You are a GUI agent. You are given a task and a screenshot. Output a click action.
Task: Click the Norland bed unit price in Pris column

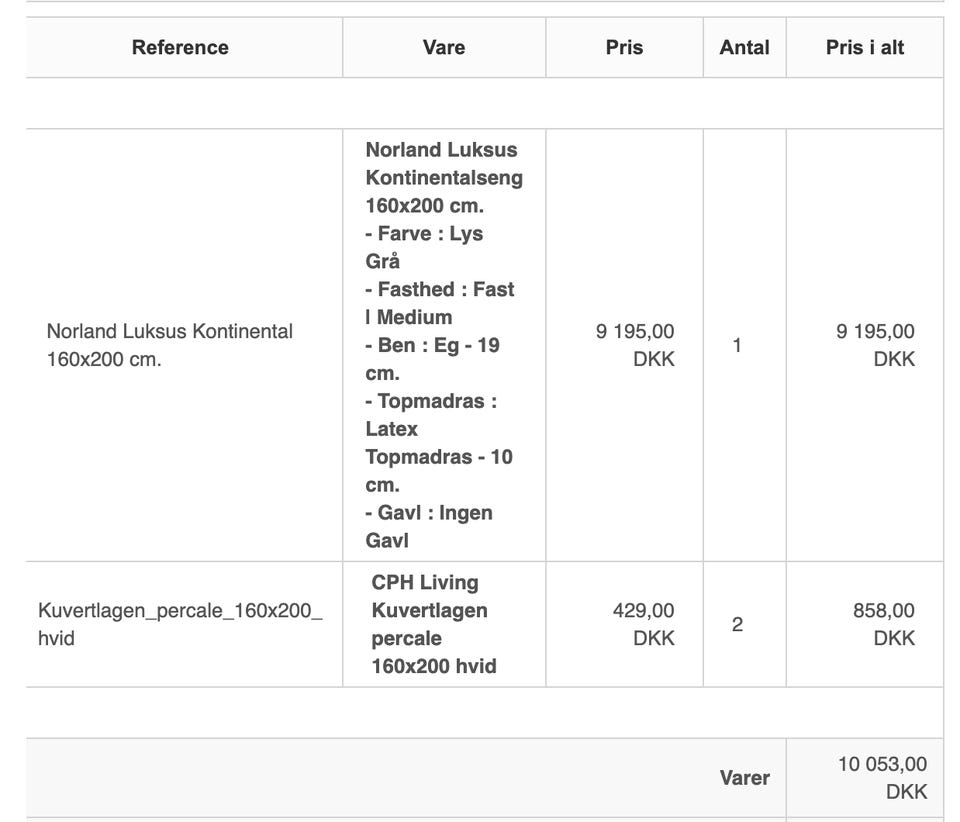[x=635, y=345]
